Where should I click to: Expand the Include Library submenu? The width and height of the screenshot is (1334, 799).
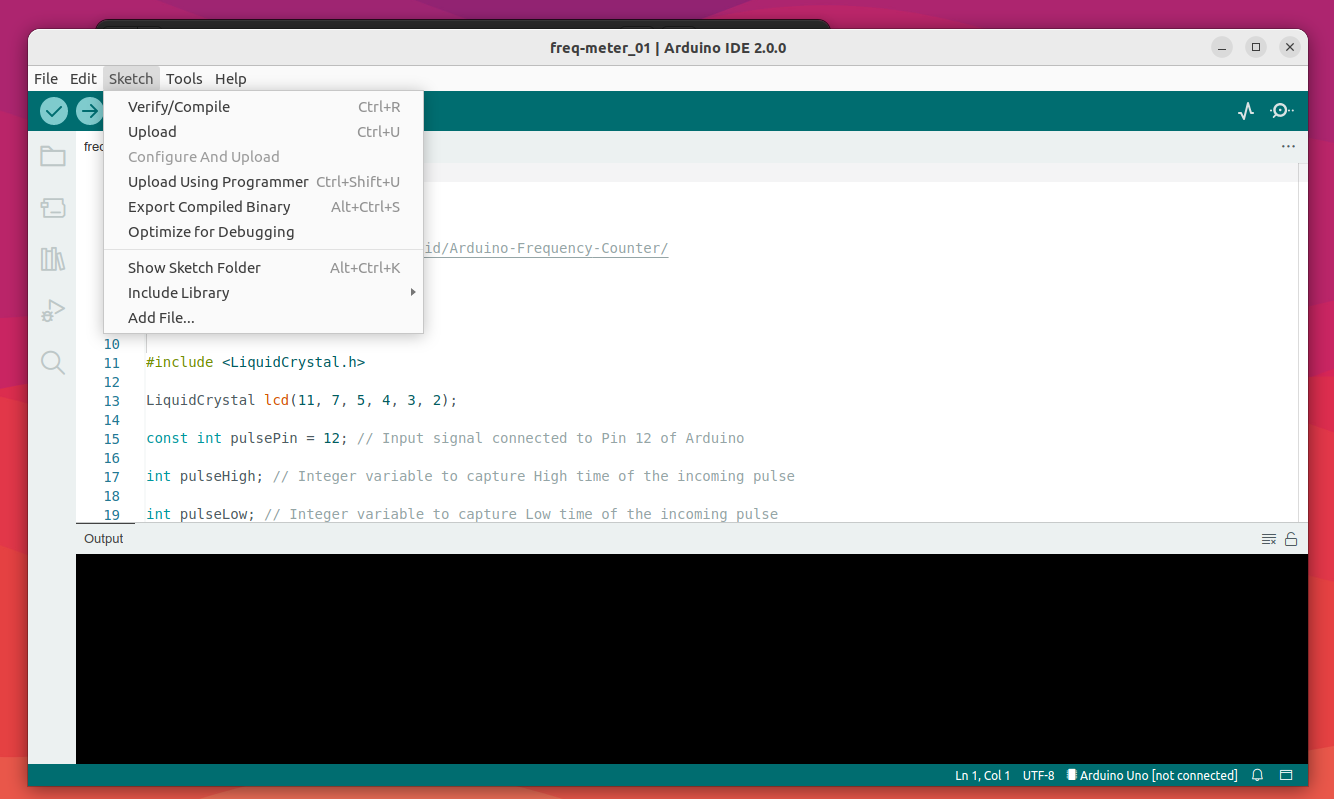pyautogui.click(x=264, y=293)
